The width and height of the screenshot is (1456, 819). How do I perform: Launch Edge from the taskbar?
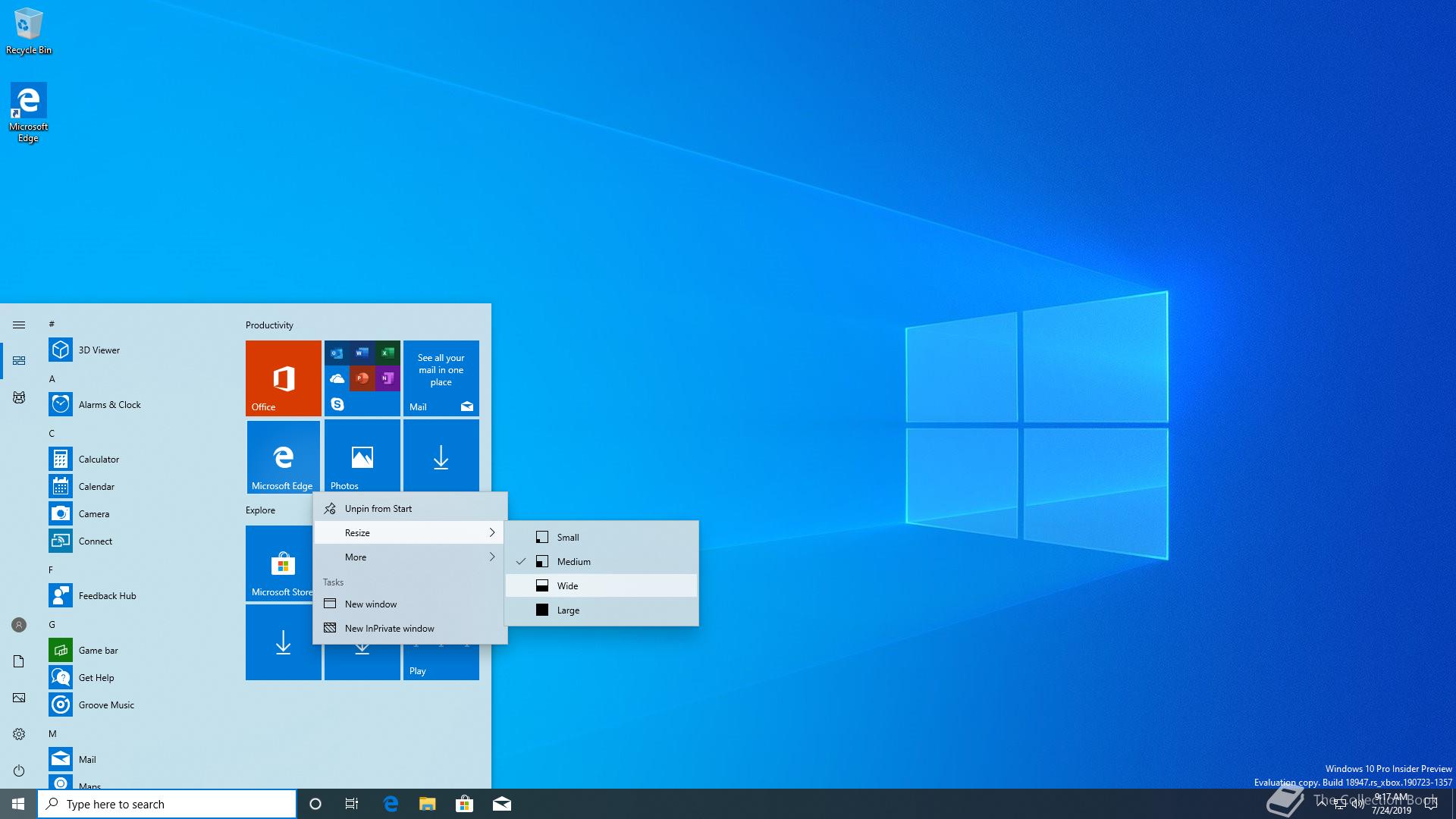pyautogui.click(x=391, y=804)
